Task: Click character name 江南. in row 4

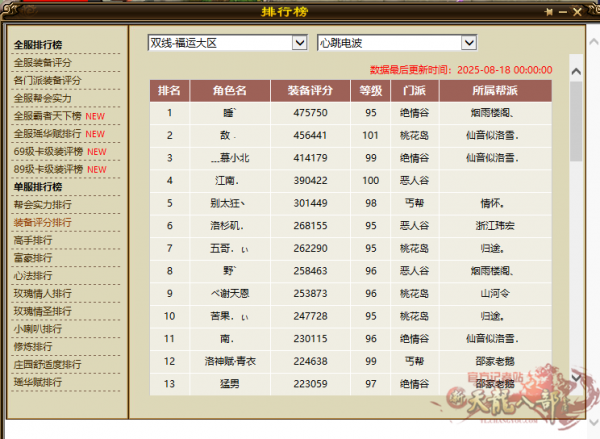Action: [x=227, y=181]
